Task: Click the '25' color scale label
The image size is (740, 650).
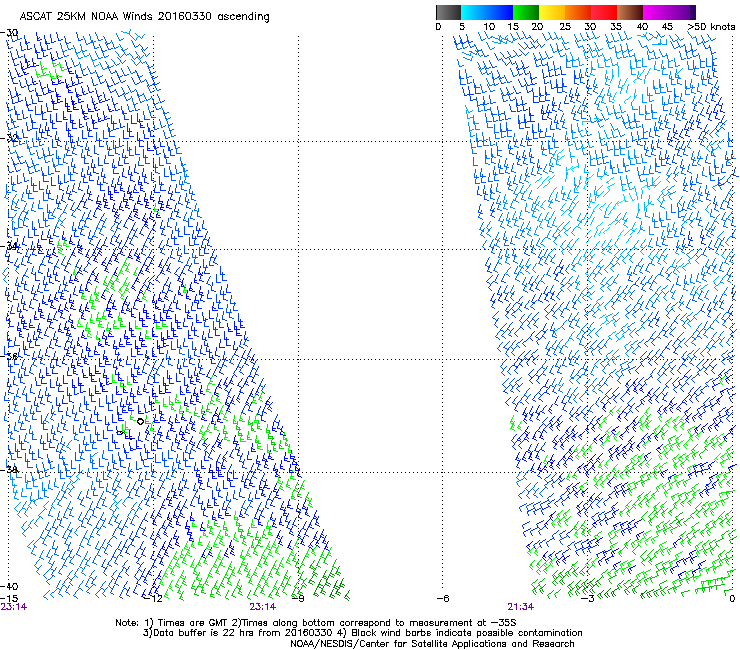Action: [x=565, y=27]
